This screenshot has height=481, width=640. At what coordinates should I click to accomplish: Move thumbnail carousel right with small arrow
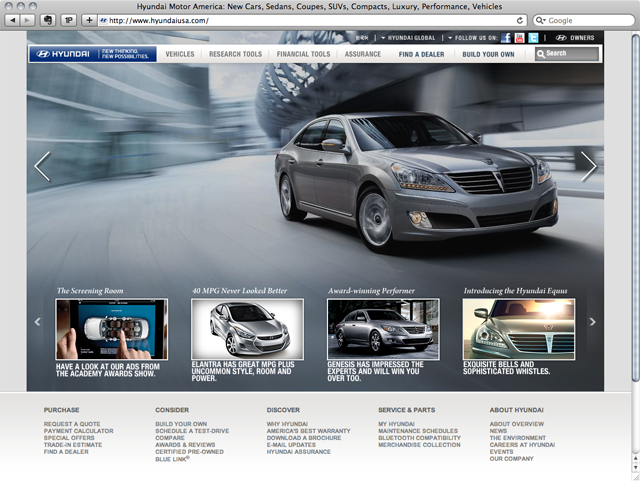(592, 322)
